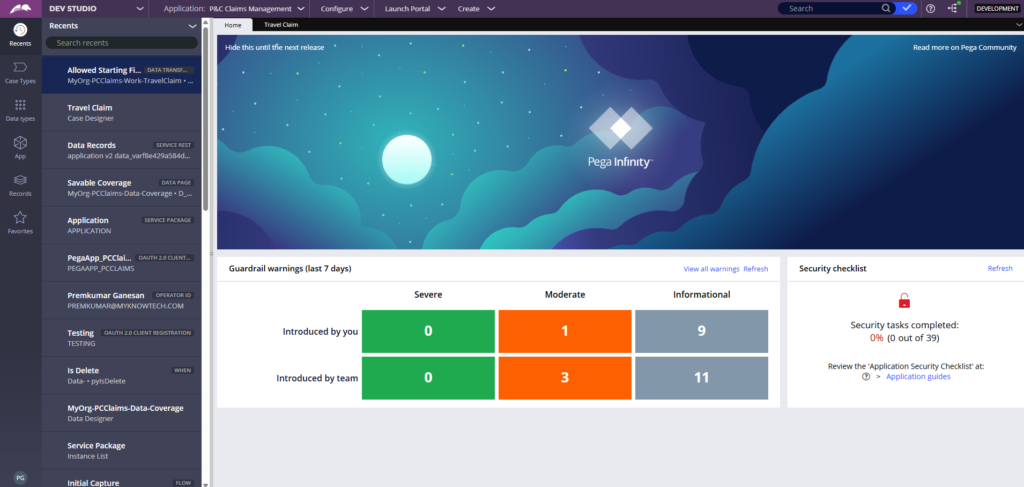The image size is (1024, 487).
Task: Open Case Types in the sidebar
Action: click(x=20, y=72)
